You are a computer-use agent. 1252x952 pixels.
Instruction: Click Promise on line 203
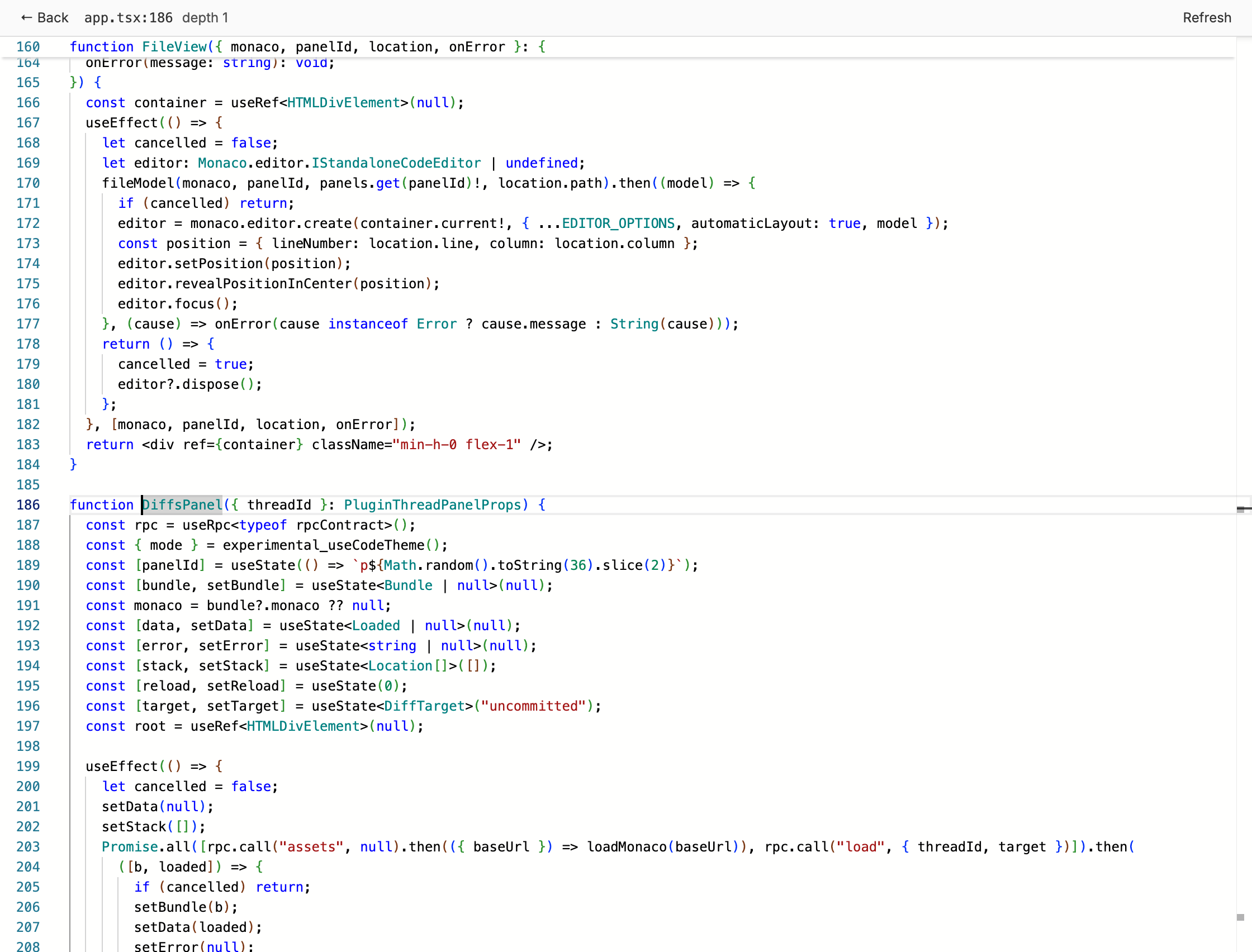(x=130, y=847)
